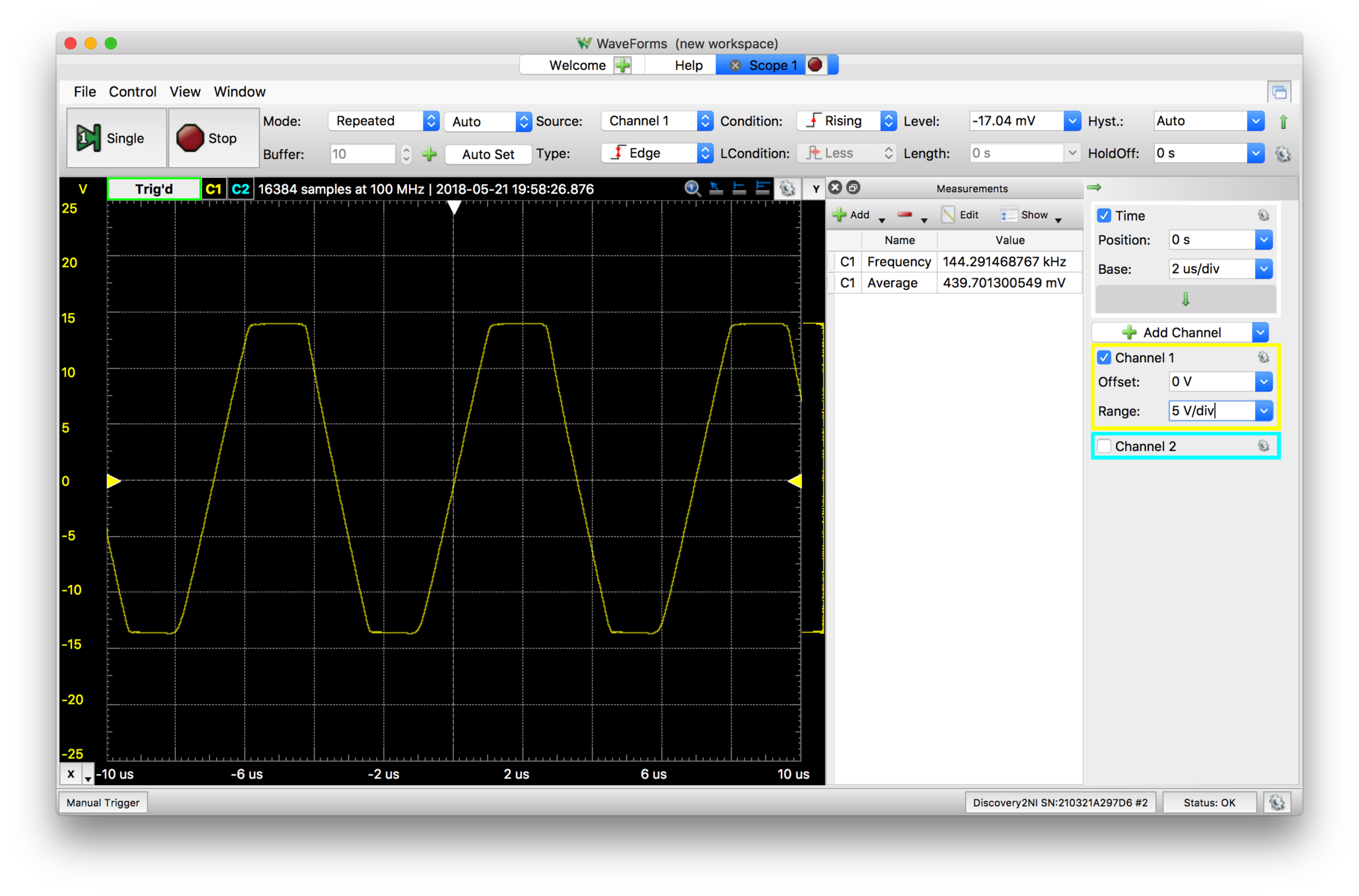1359x896 pixels.
Task: Select the double-bar quick measure tool
Action: [762, 188]
